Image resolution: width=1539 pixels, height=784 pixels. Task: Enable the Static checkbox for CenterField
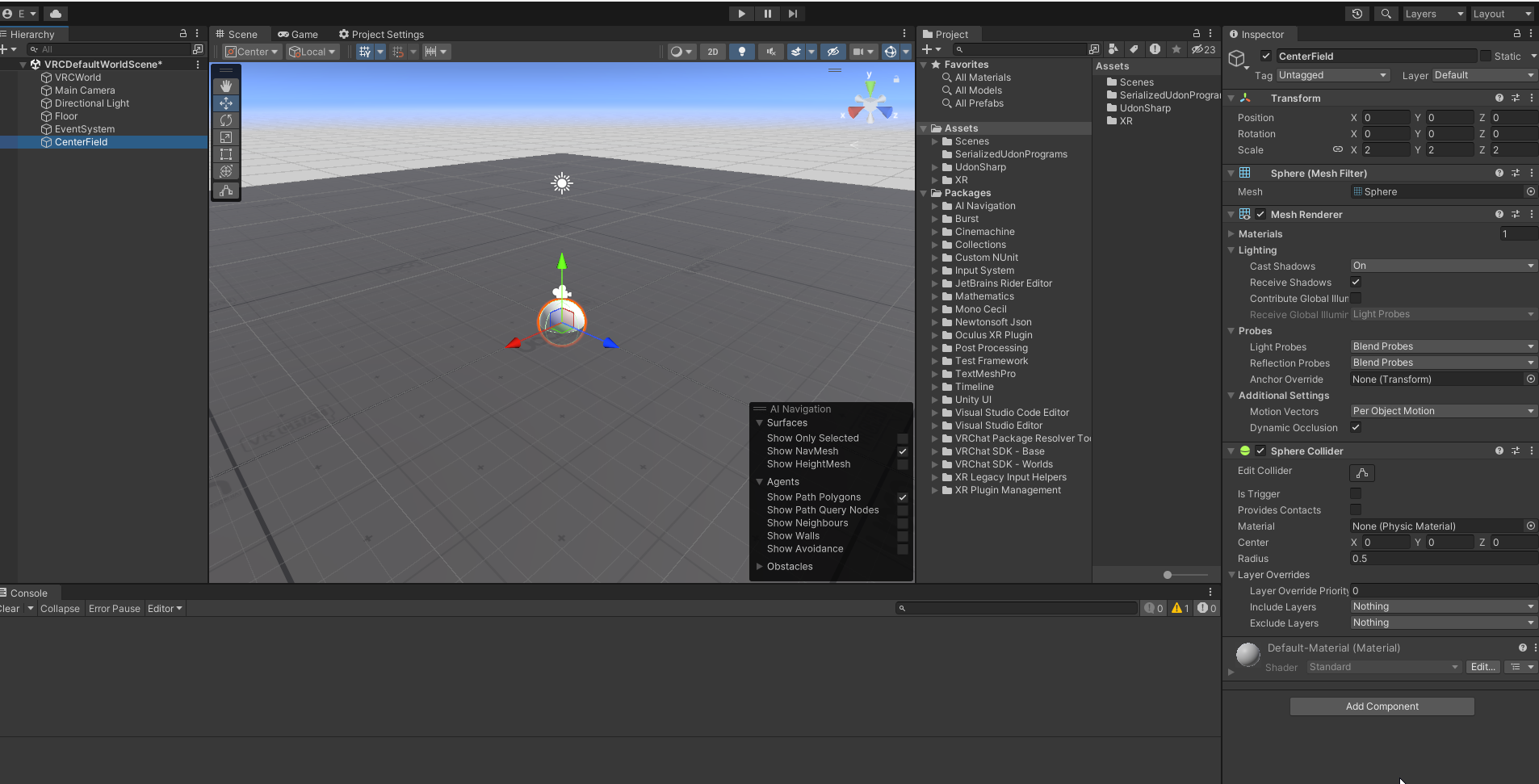point(1485,56)
